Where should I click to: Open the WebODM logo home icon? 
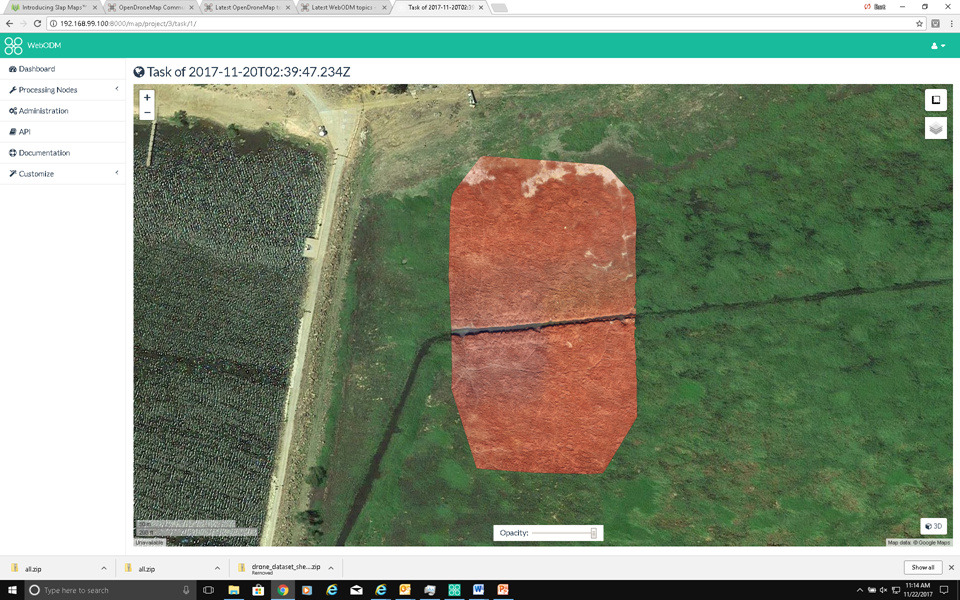[x=14, y=45]
